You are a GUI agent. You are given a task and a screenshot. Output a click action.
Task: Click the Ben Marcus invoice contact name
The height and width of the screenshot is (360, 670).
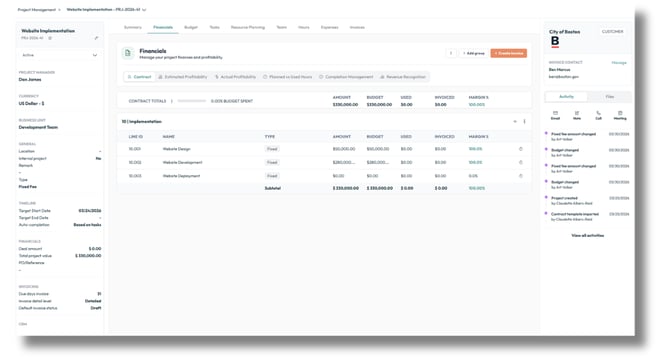click(559, 70)
